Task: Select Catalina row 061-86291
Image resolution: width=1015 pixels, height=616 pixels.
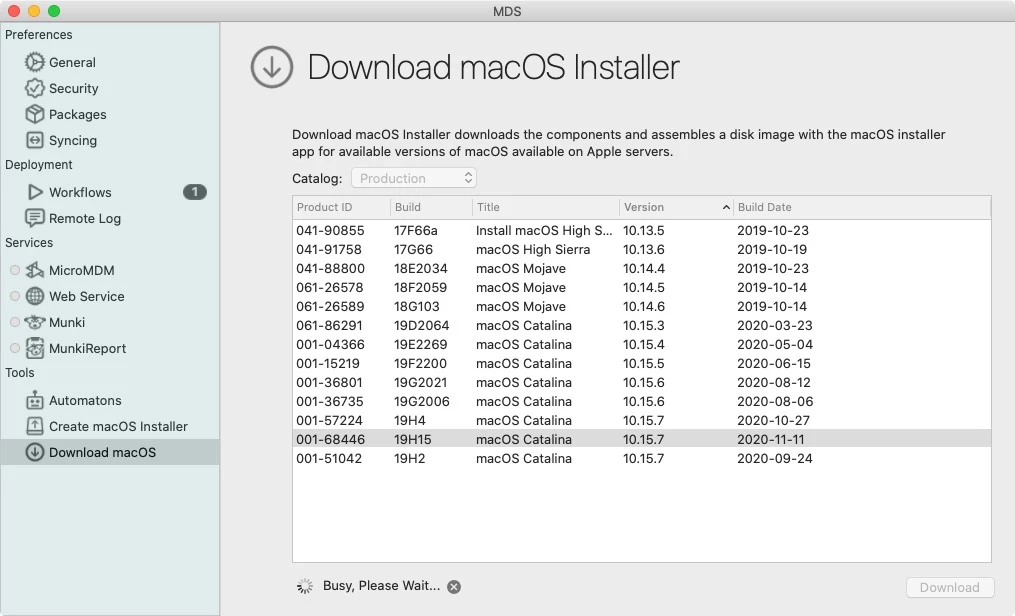Action: coord(641,325)
